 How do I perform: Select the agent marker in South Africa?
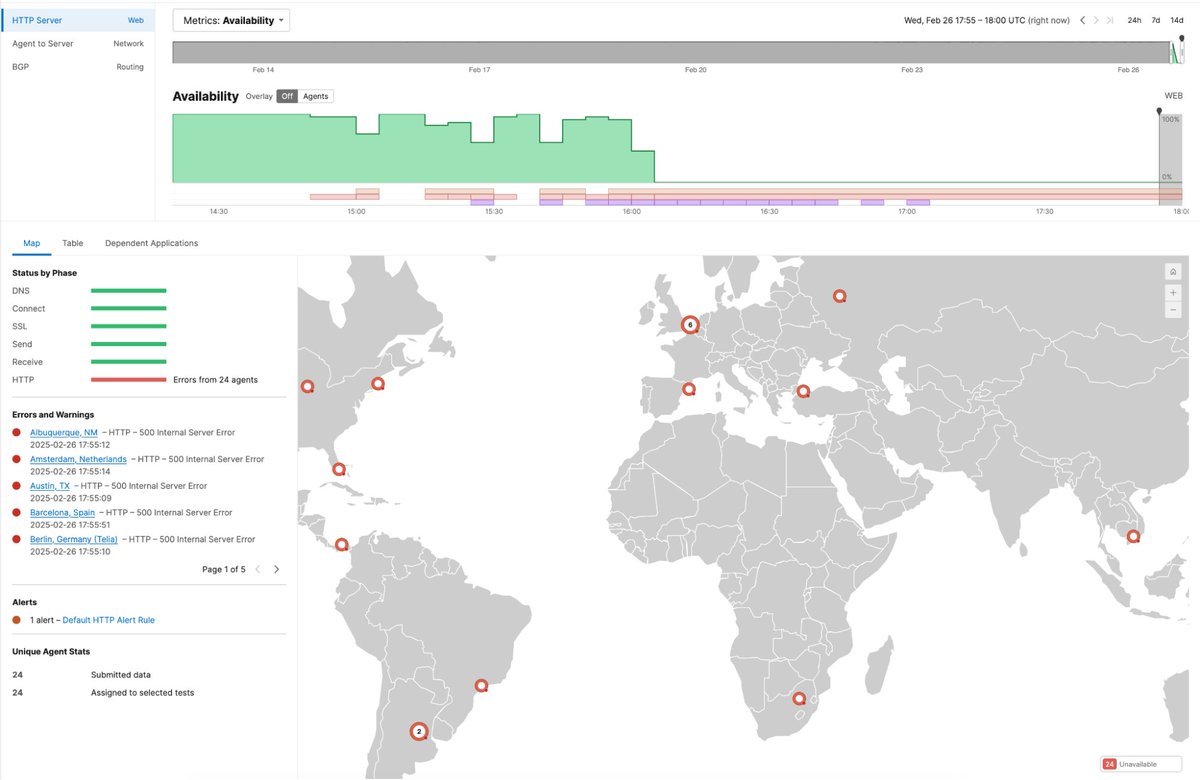[x=798, y=699]
